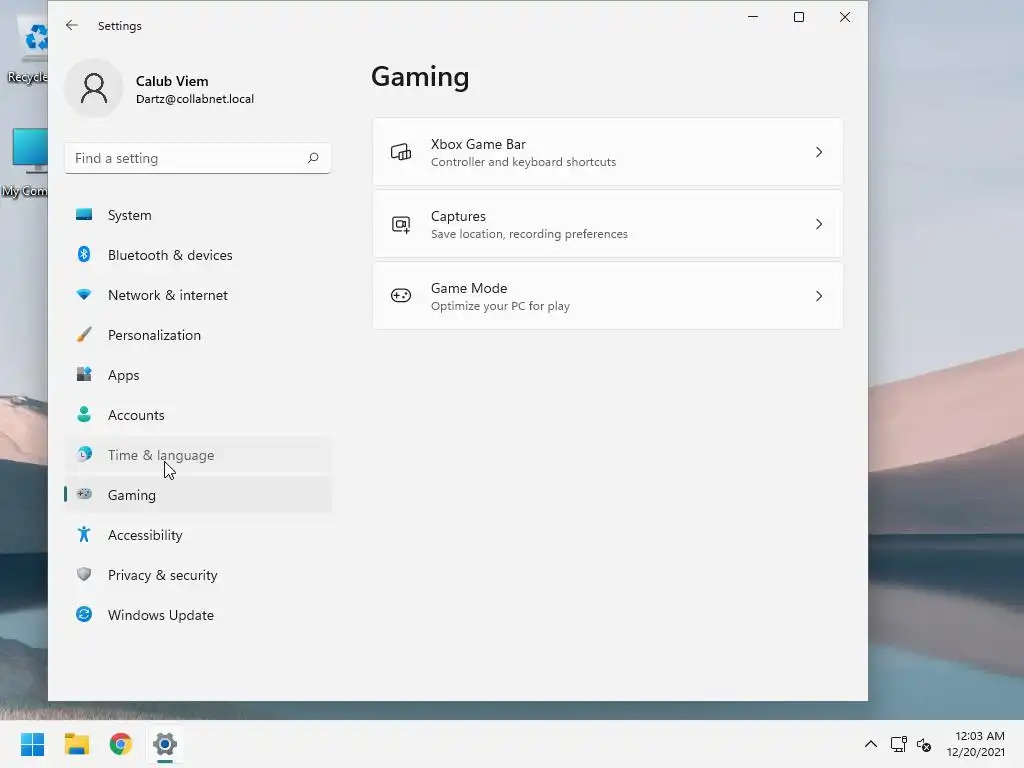1024x768 pixels.
Task: Expand Game Mode chevron arrow
Action: [819, 296]
